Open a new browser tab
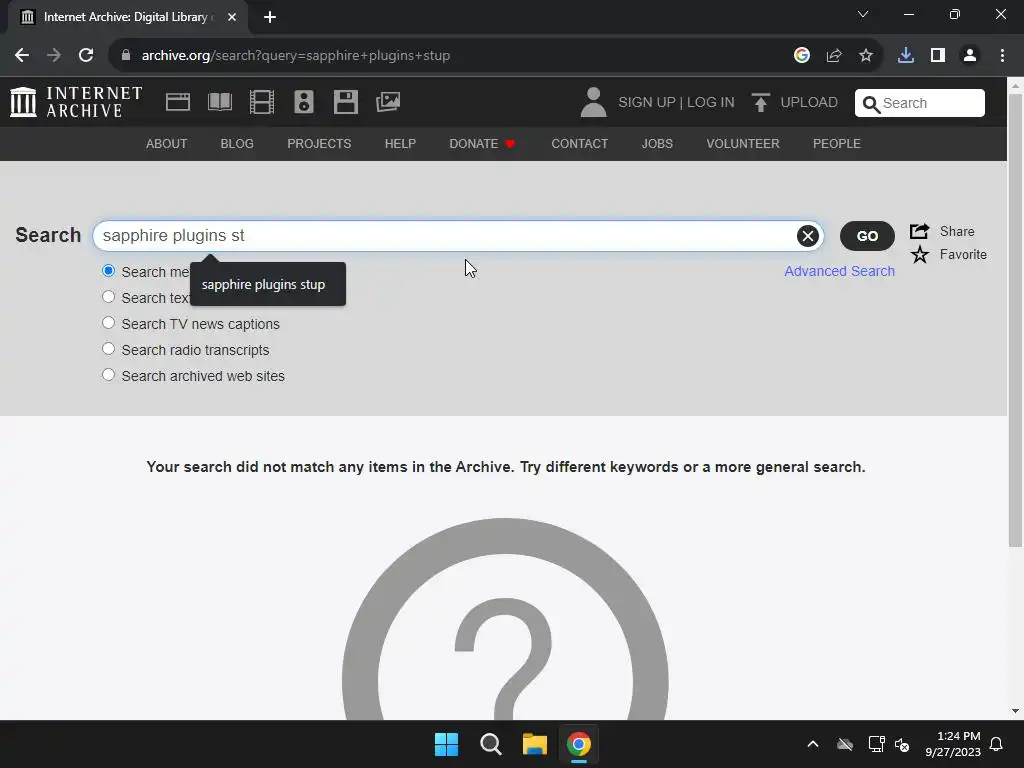 click(x=270, y=17)
